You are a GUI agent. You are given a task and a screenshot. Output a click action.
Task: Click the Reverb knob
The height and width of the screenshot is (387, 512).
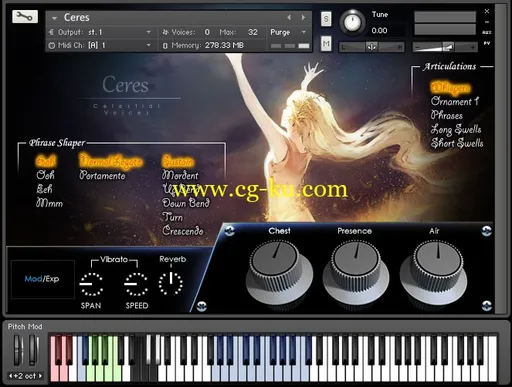[x=171, y=284]
